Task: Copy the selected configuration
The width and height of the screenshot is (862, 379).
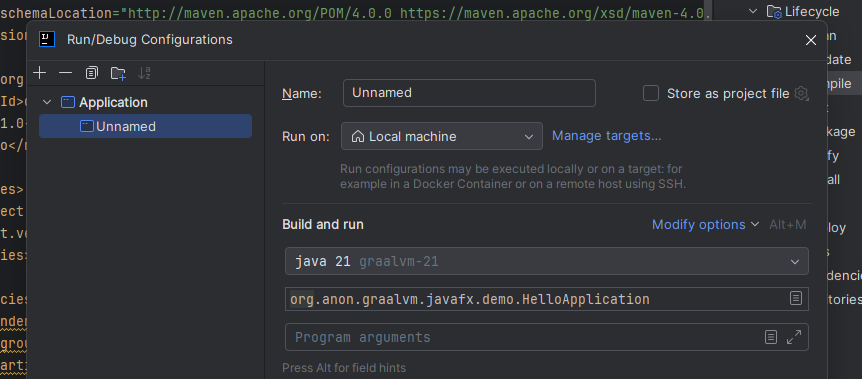Action: coord(92,73)
